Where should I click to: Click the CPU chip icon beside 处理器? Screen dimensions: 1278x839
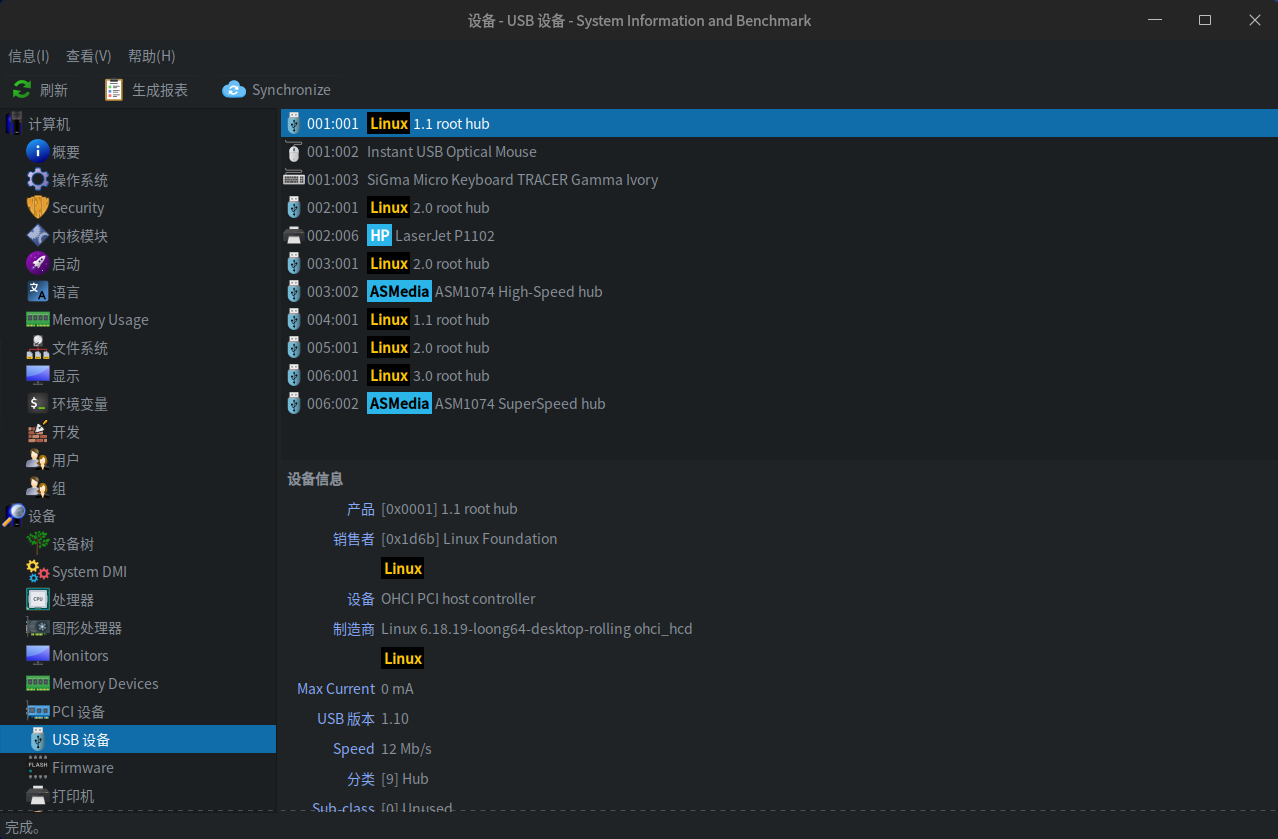pos(38,599)
